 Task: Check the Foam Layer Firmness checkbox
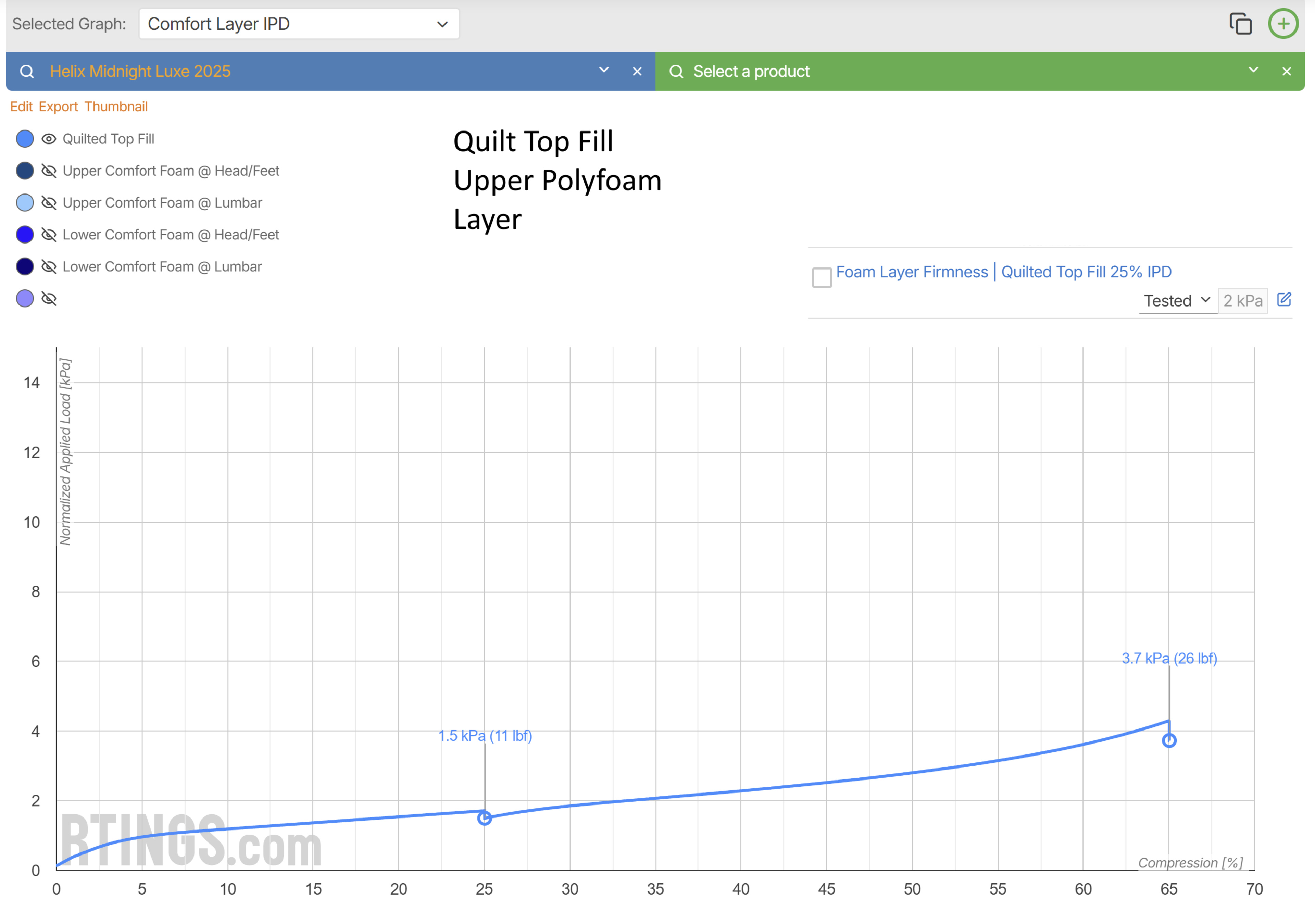coord(822,277)
